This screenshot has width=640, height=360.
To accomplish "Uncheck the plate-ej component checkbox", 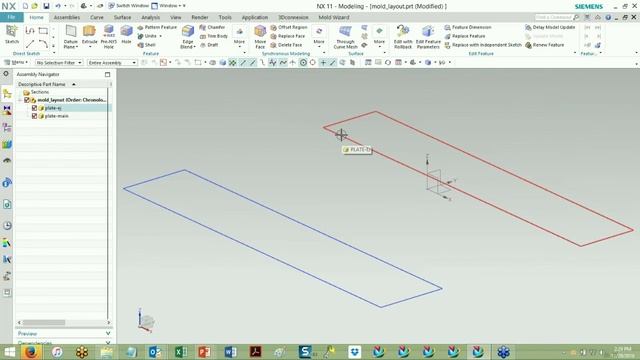I will [34, 108].
